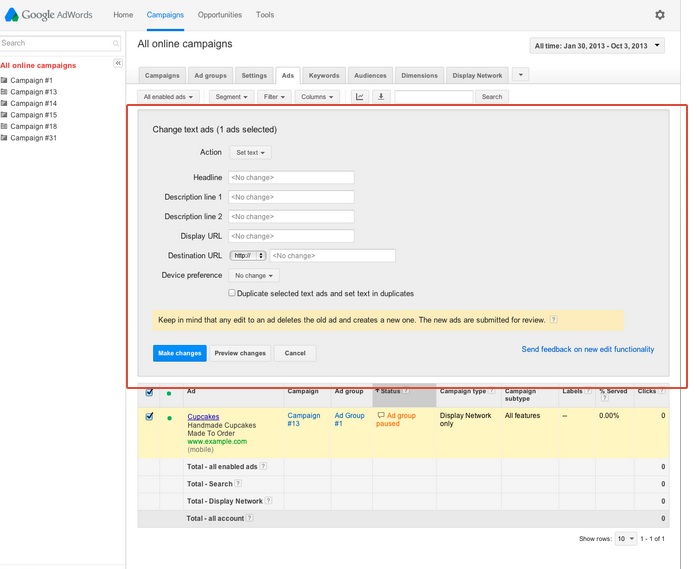This screenshot has width=697, height=569.
Task: Open the Cupcakes ad headline link
Action: click(x=203, y=417)
